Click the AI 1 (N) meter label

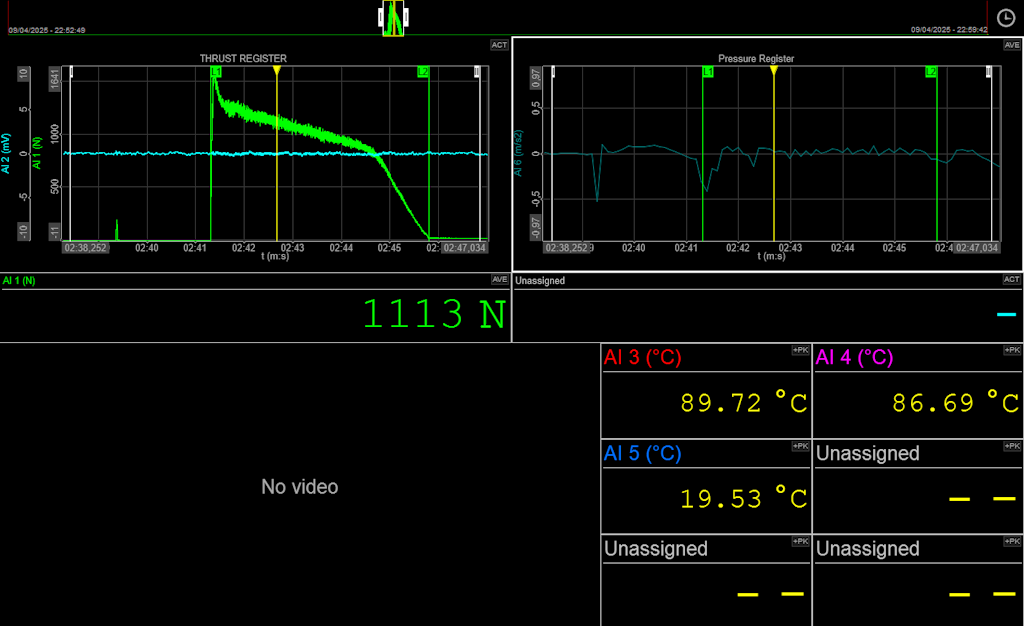[19, 281]
